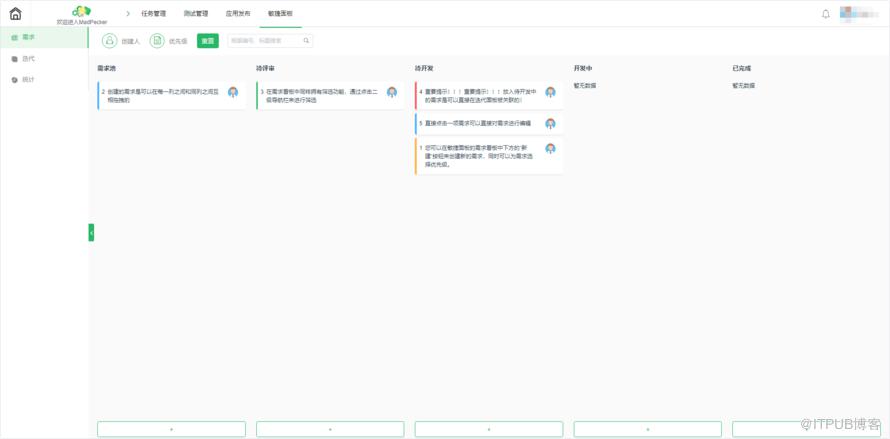Click the 待评审 column header

(x=265, y=68)
